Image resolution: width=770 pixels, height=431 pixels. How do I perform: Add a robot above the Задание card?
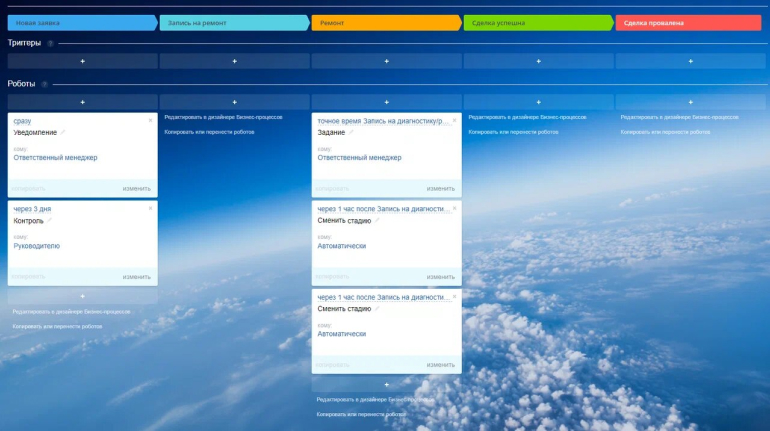coord(386,102)
